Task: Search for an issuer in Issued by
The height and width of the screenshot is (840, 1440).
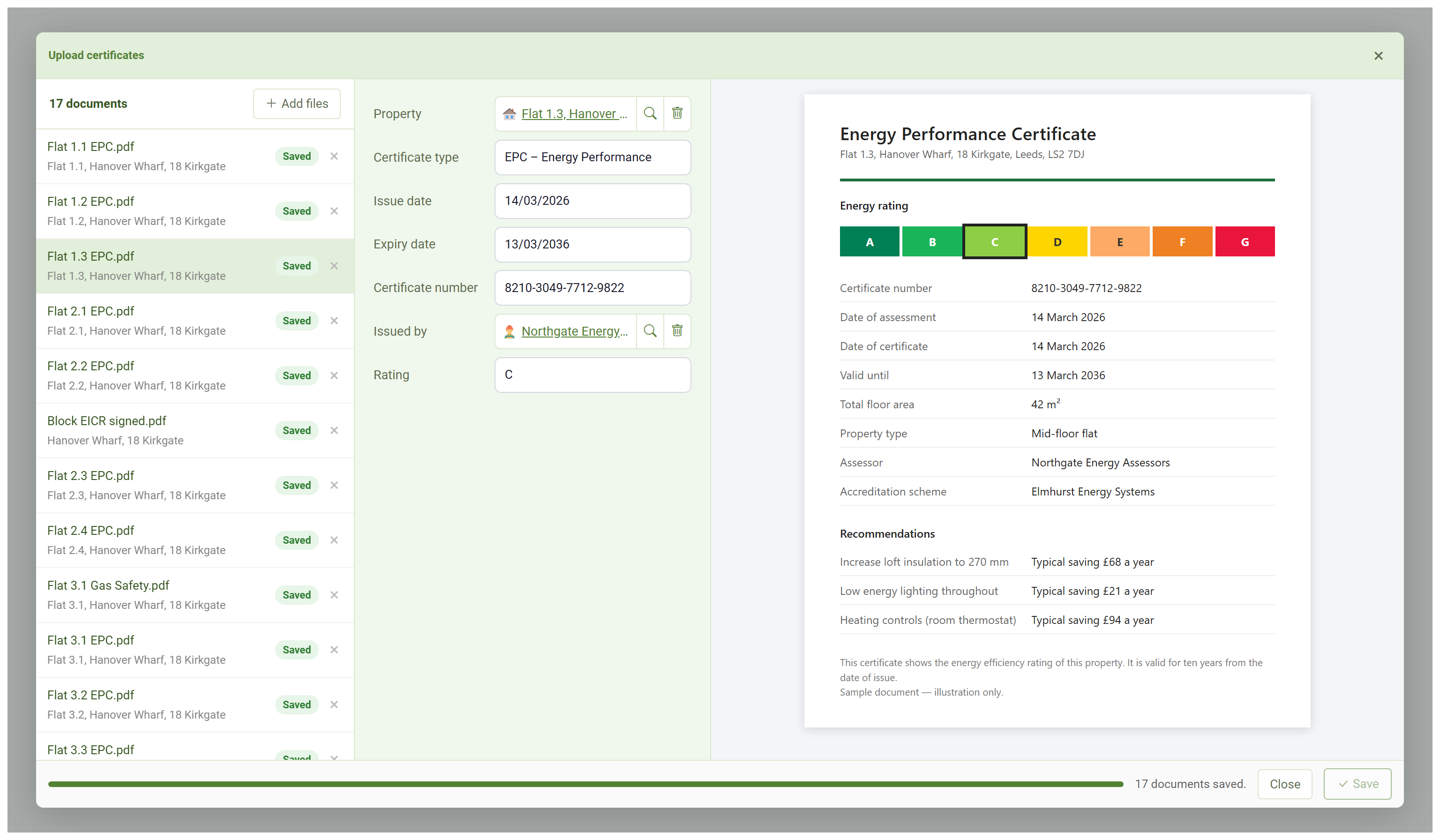Action: point(650,331)
